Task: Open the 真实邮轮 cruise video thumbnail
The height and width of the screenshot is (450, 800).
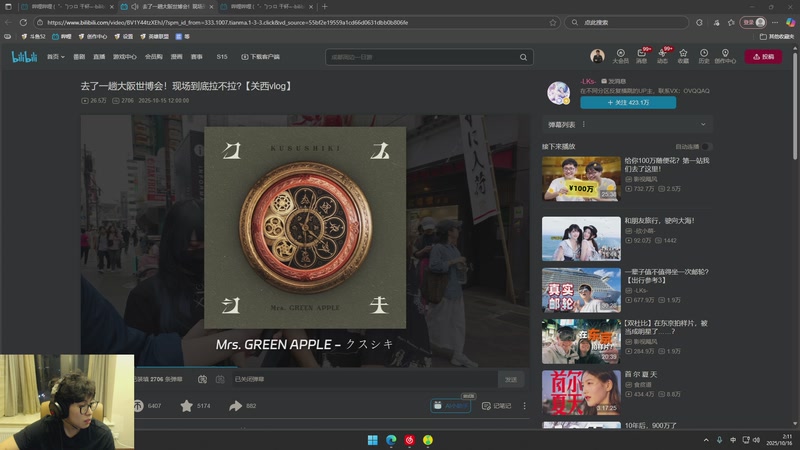Action: tap(581, 290)
